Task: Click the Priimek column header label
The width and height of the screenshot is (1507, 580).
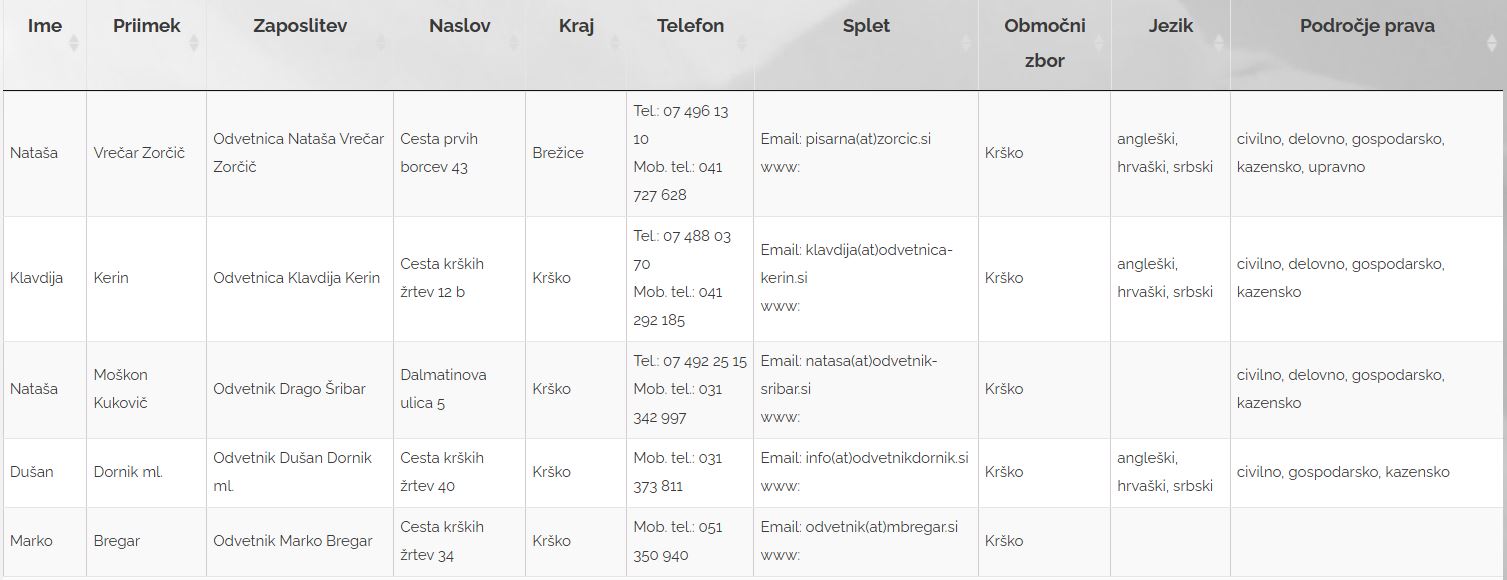Action: (147, 26)
